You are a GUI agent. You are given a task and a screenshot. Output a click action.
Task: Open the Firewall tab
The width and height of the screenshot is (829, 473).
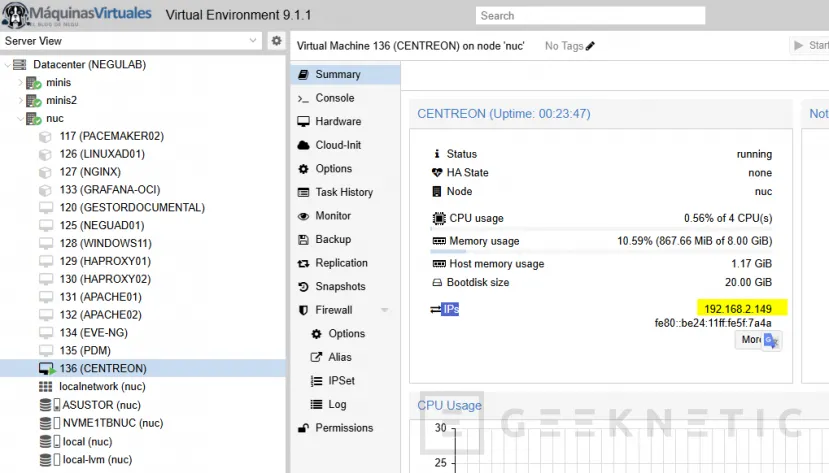coord(345,310)
